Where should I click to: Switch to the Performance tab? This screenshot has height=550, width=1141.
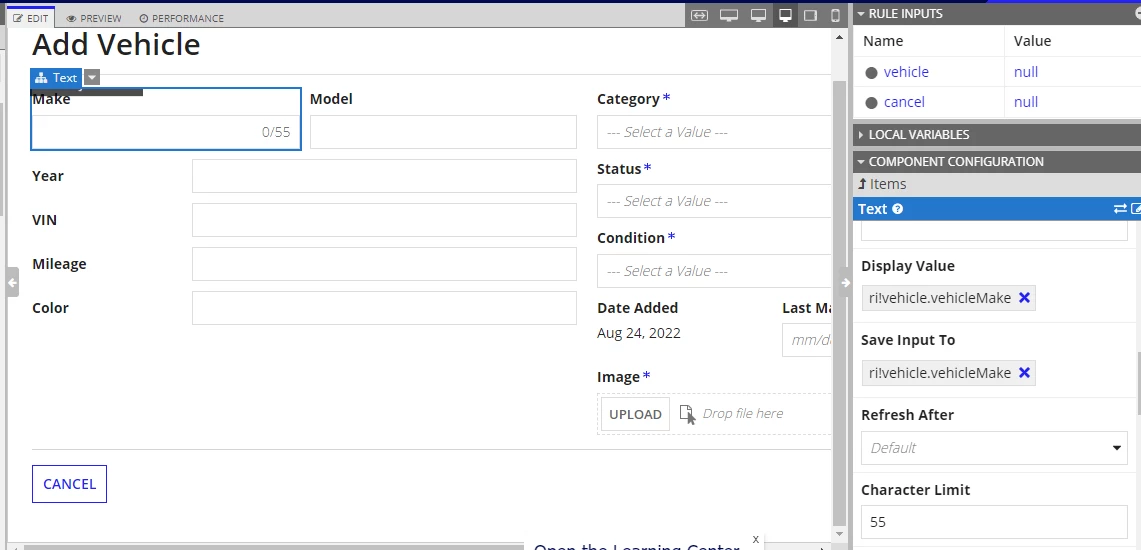point(181,17)
